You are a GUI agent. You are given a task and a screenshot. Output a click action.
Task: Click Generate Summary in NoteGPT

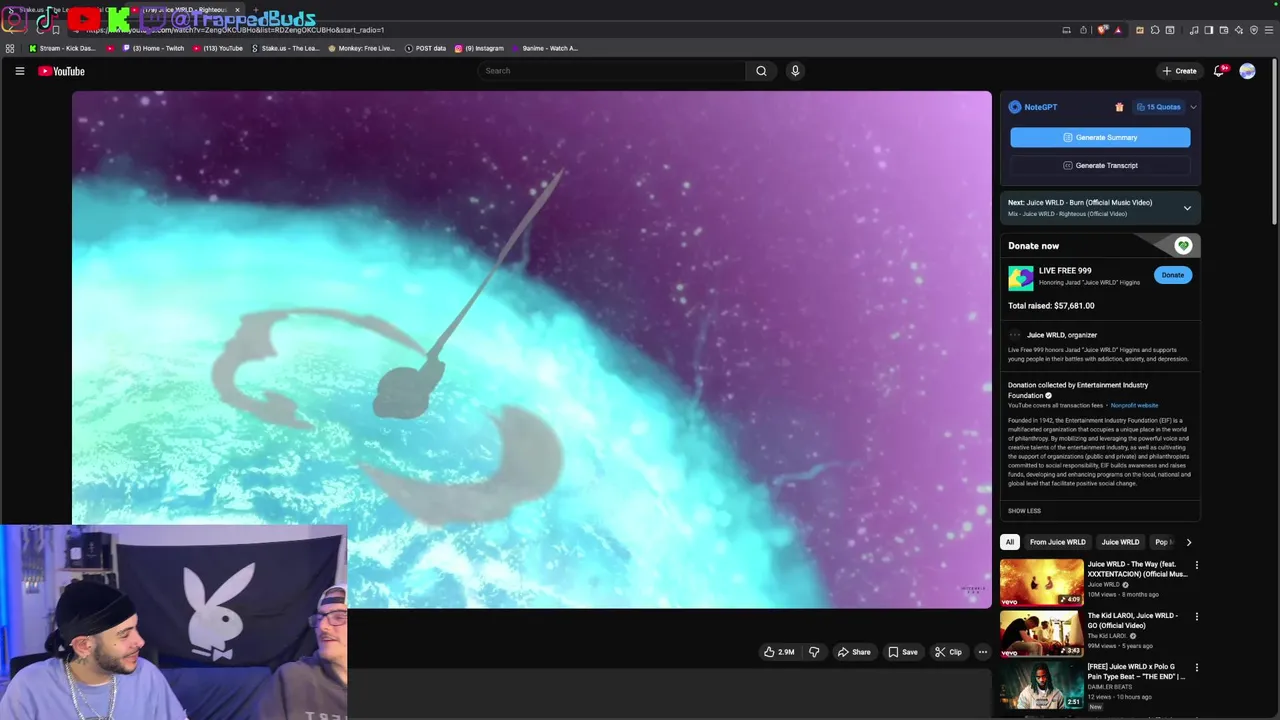click(x=1100, y=137)
